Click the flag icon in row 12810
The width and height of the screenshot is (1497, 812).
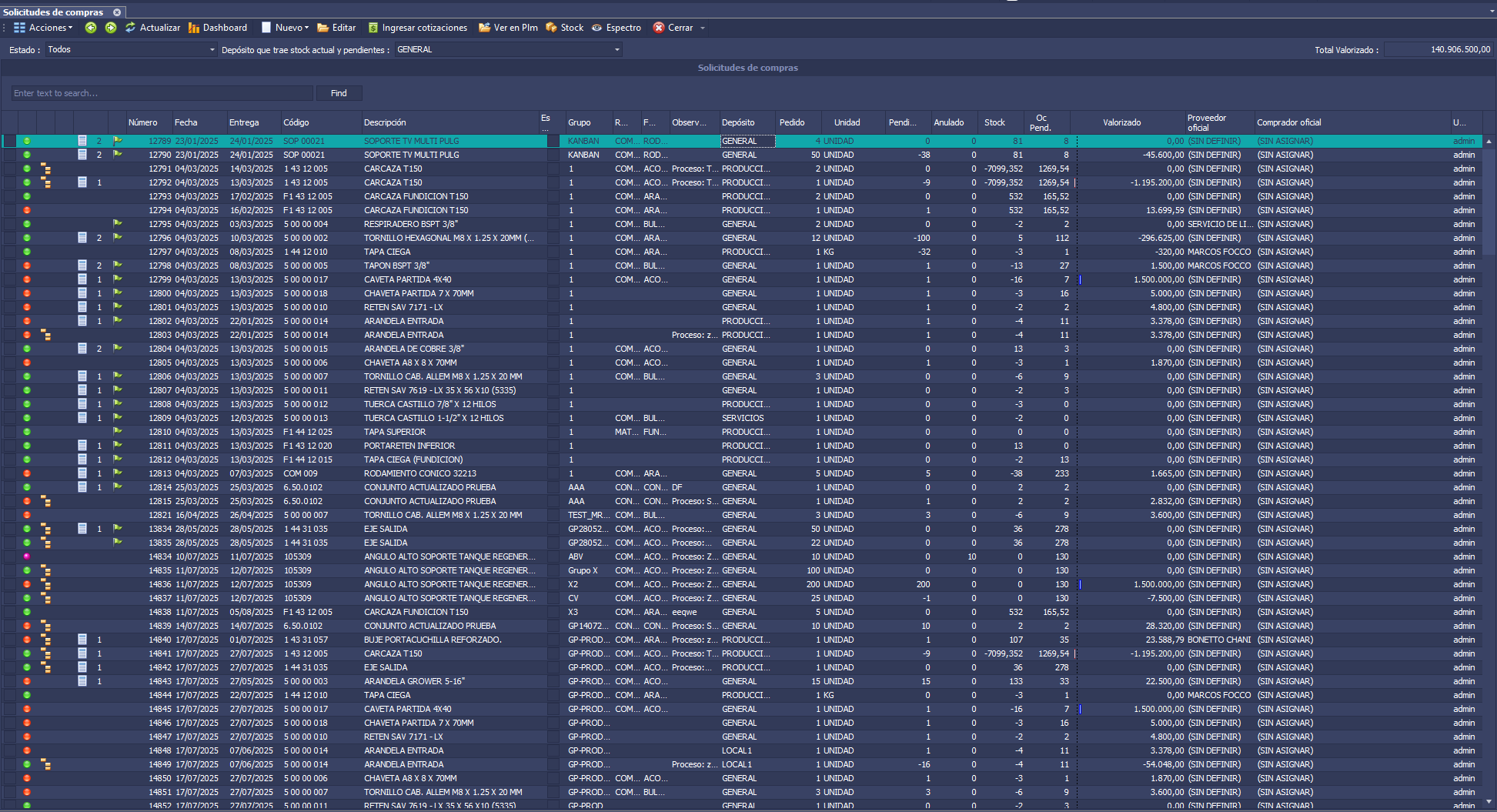[x=118, y=432]
